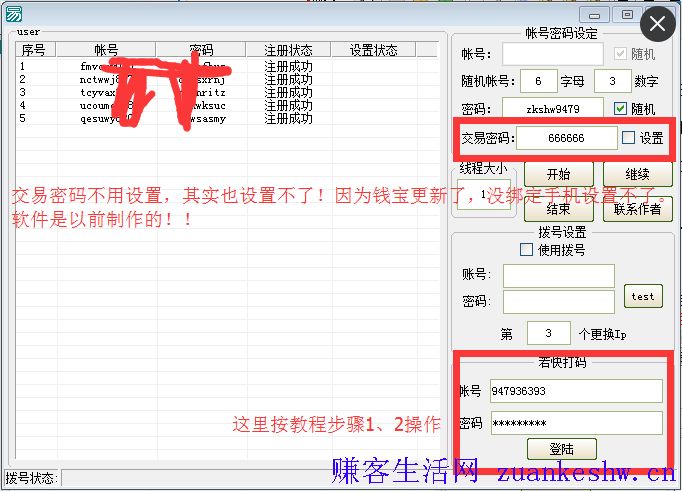Select row with 序号 5

[x=227, y=118]
